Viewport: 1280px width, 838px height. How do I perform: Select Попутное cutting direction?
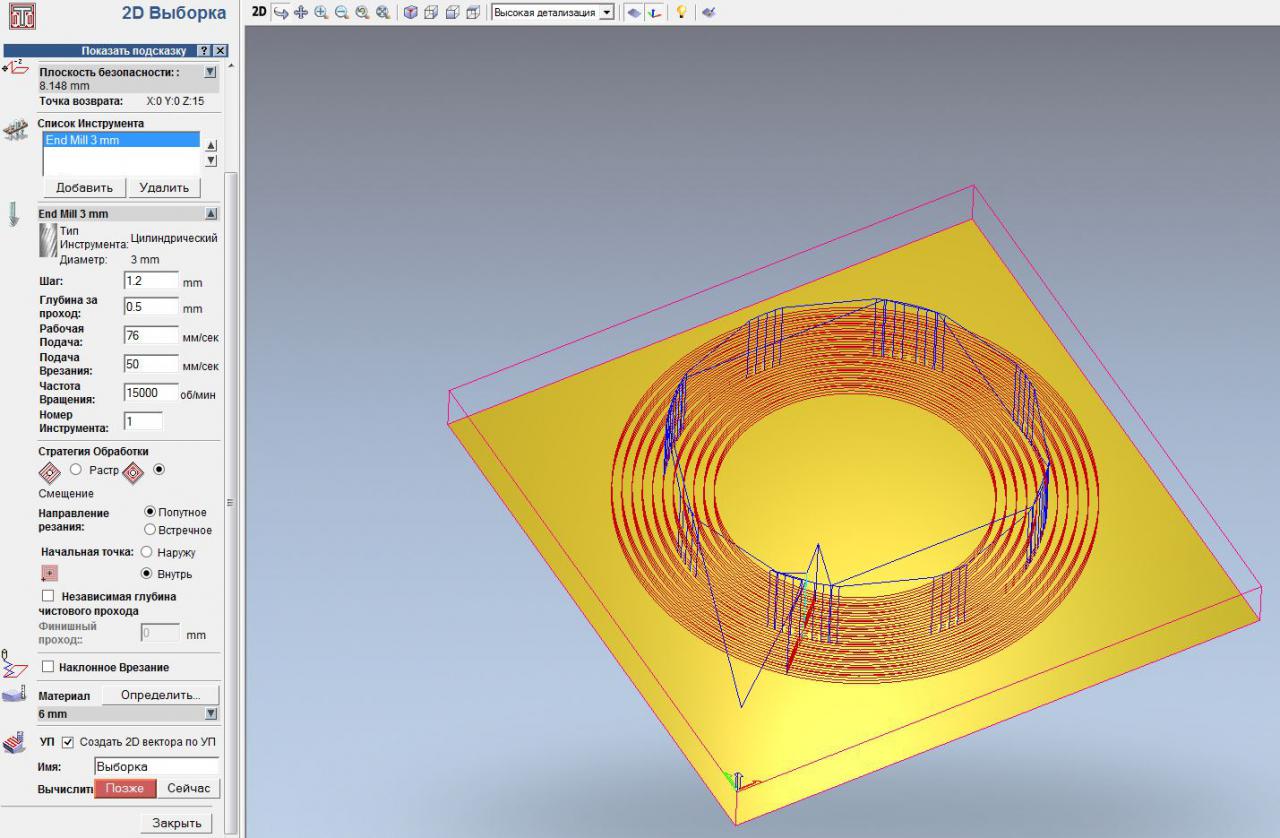click(x=151, y=512)
